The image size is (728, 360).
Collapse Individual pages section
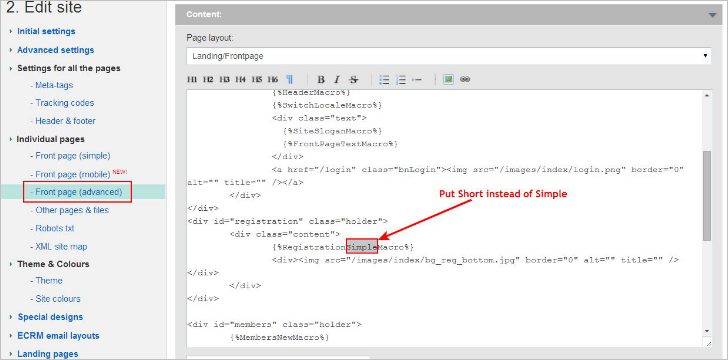coord(11,139)
